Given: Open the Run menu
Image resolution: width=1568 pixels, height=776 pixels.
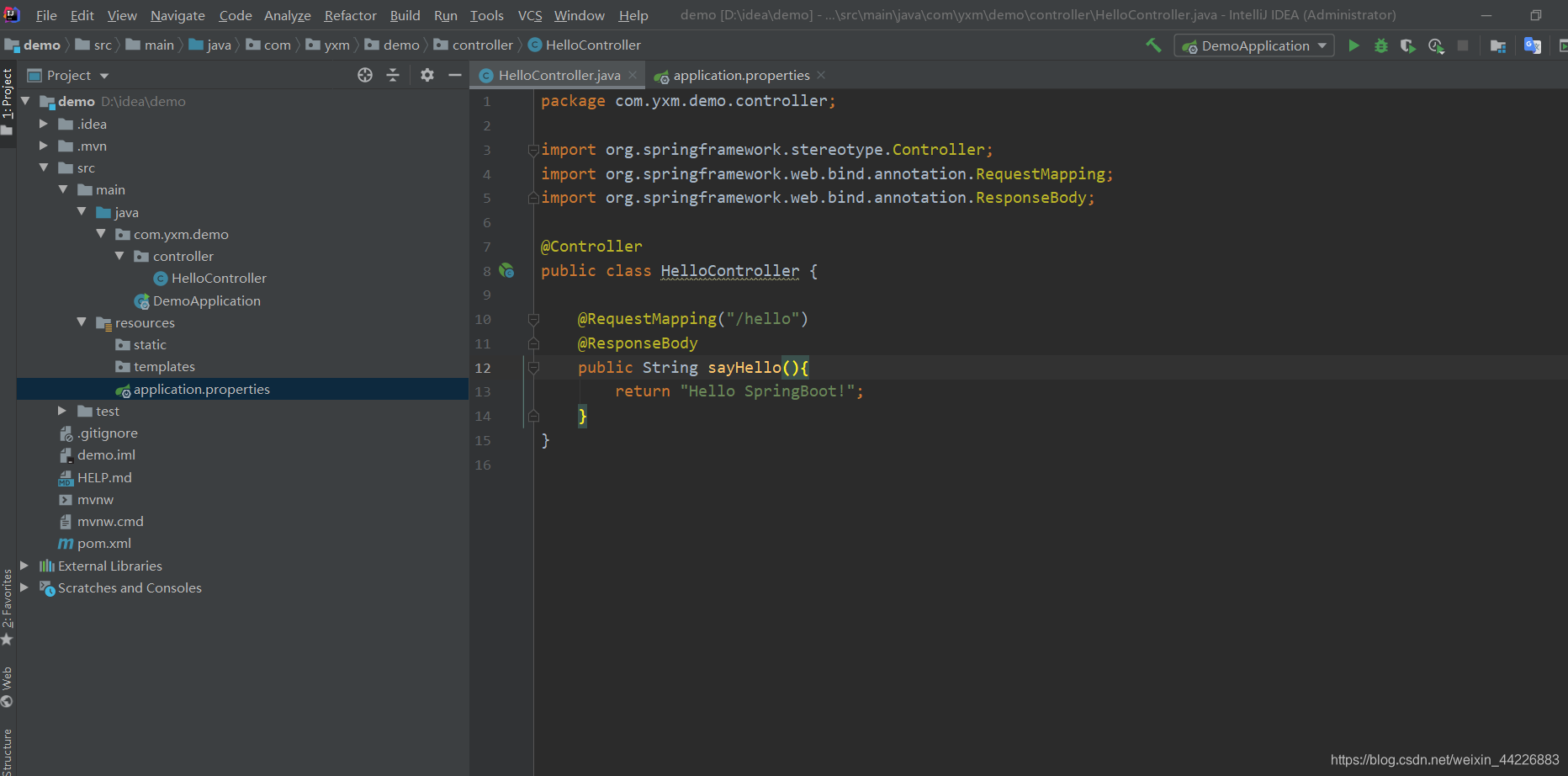Looking at the screenshot, I should [446, 15].
